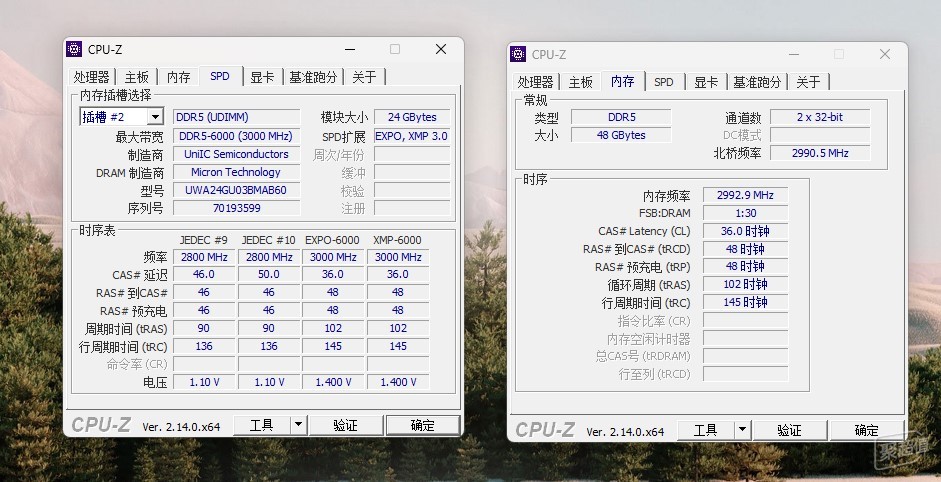
Task: Click JEDEC #9 column header
Action: pyautogui.click(x=204, y=239)
